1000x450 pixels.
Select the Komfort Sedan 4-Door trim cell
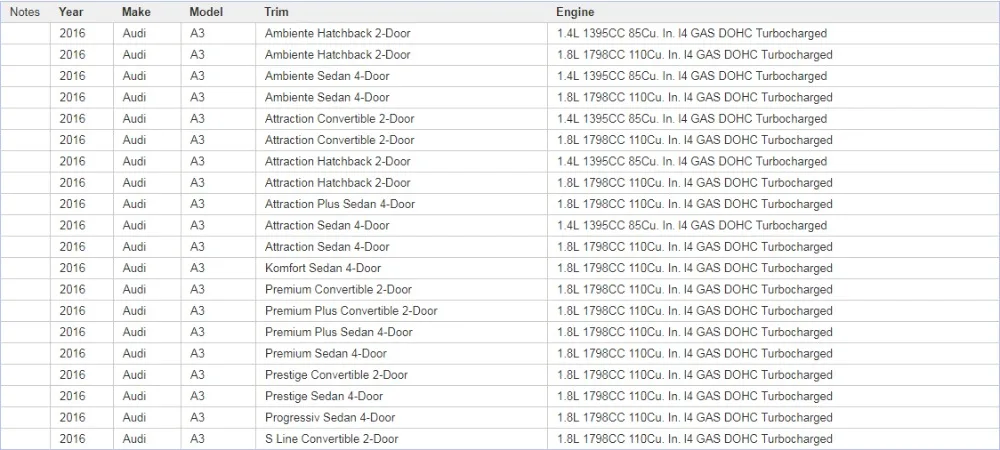[402, 268]
